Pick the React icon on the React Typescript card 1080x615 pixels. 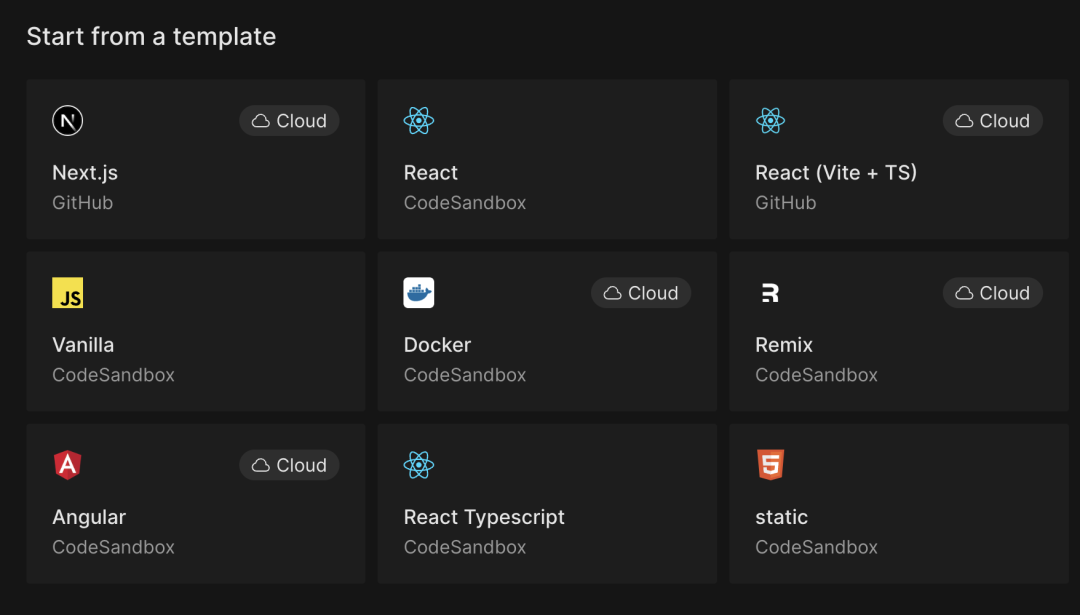419,465
